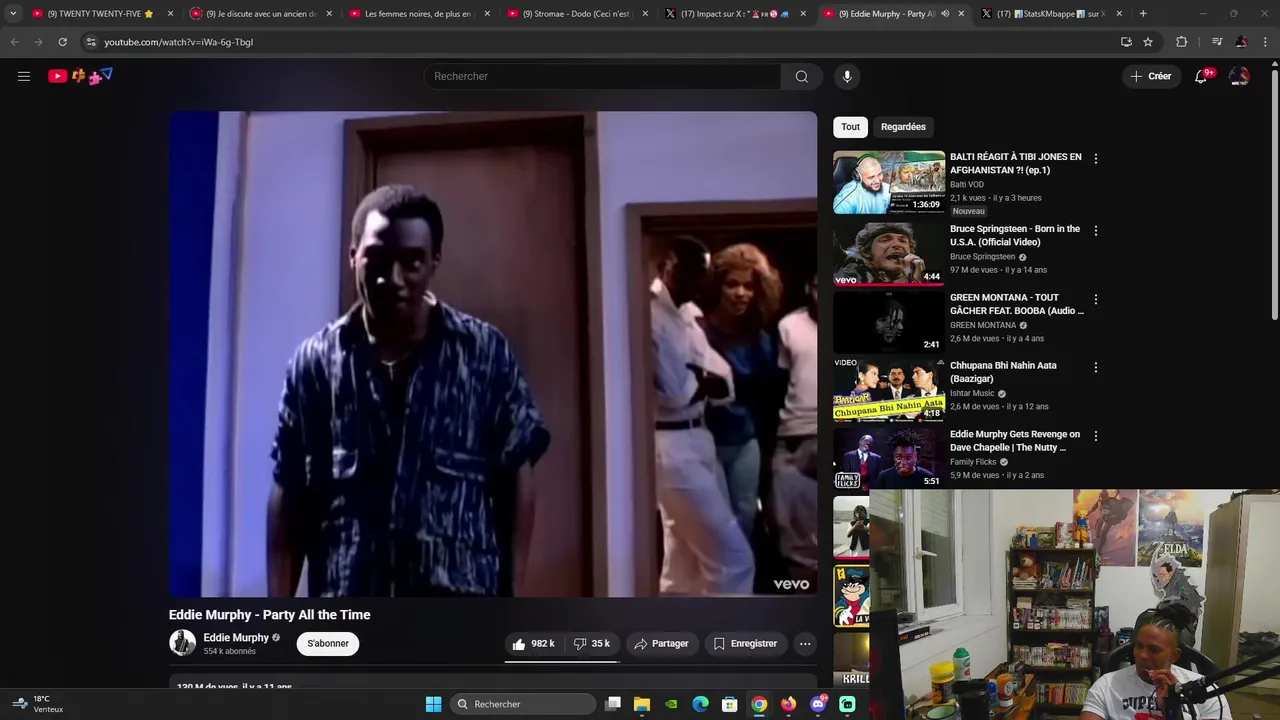Open options for Born in the U.S.A. video
Viewport: 1280px width, 720px height.
[1096, 230]
